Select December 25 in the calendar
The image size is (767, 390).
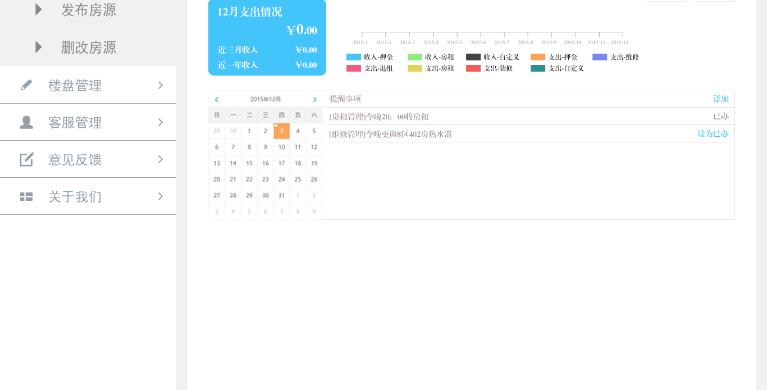[297, 180]
